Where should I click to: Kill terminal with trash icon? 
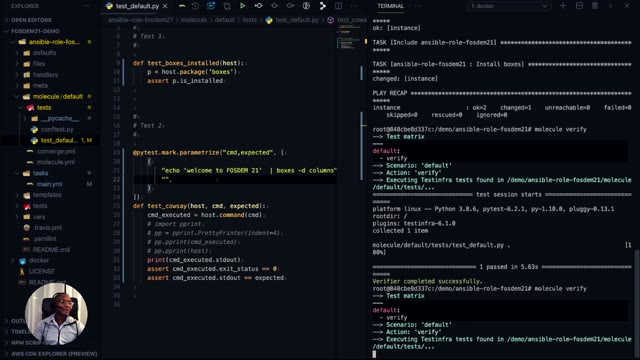(x=595, y=6)
